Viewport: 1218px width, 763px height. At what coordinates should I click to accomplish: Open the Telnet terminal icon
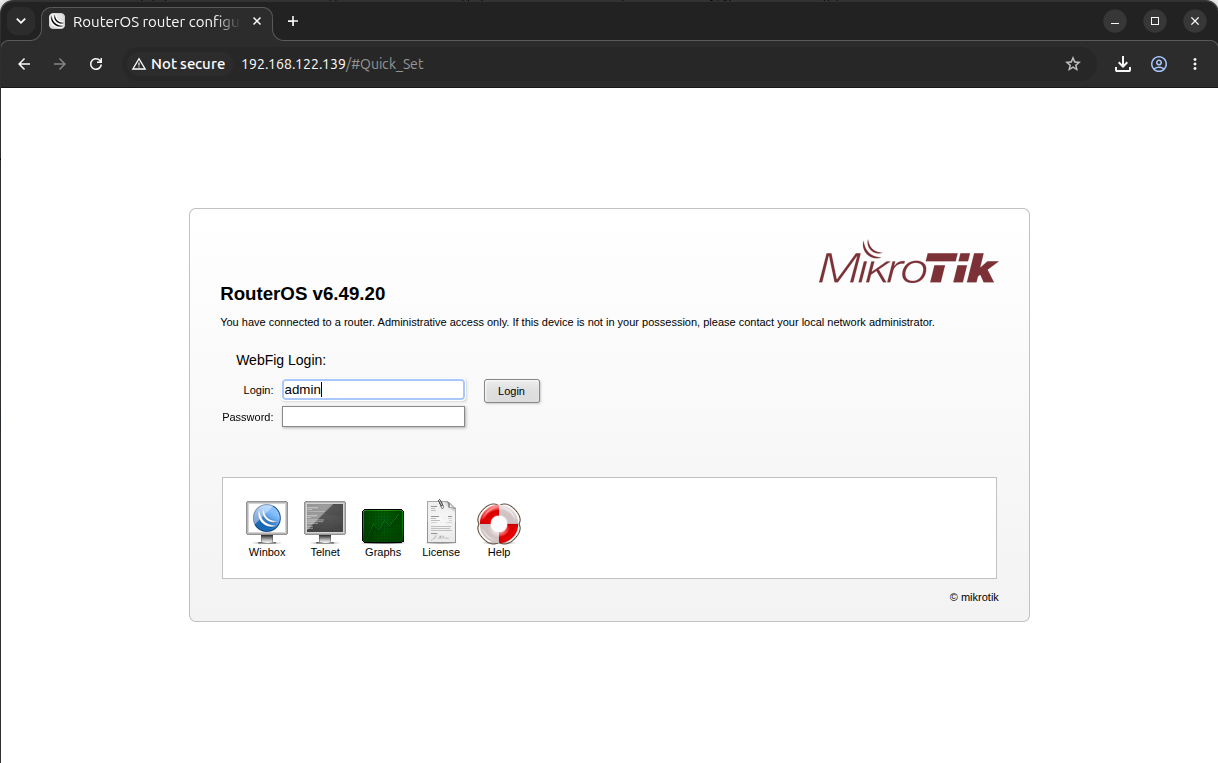click(325, 523)
